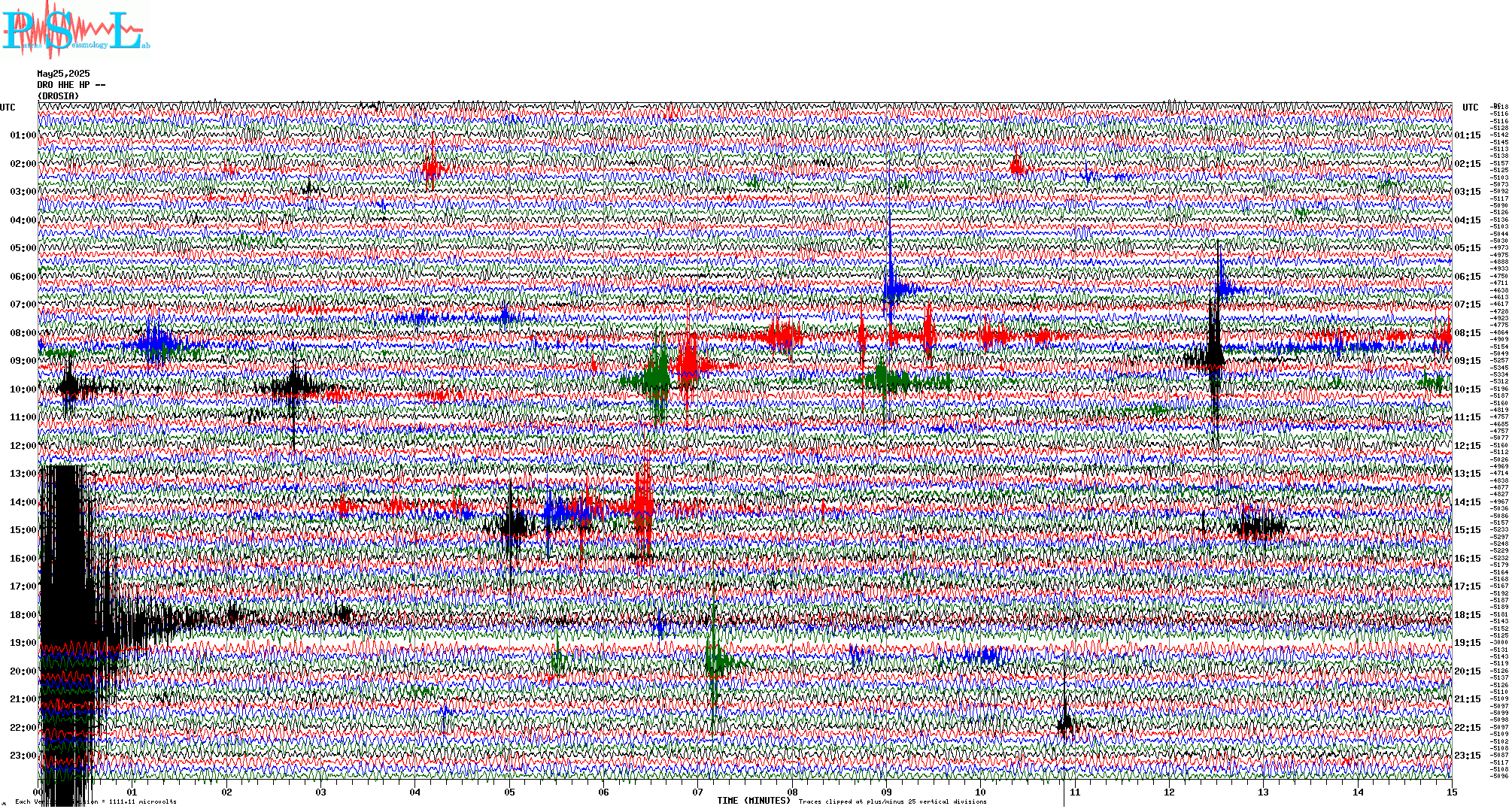Click minute tick label 02
1512x812 pixels.
[x=226, y=792]
